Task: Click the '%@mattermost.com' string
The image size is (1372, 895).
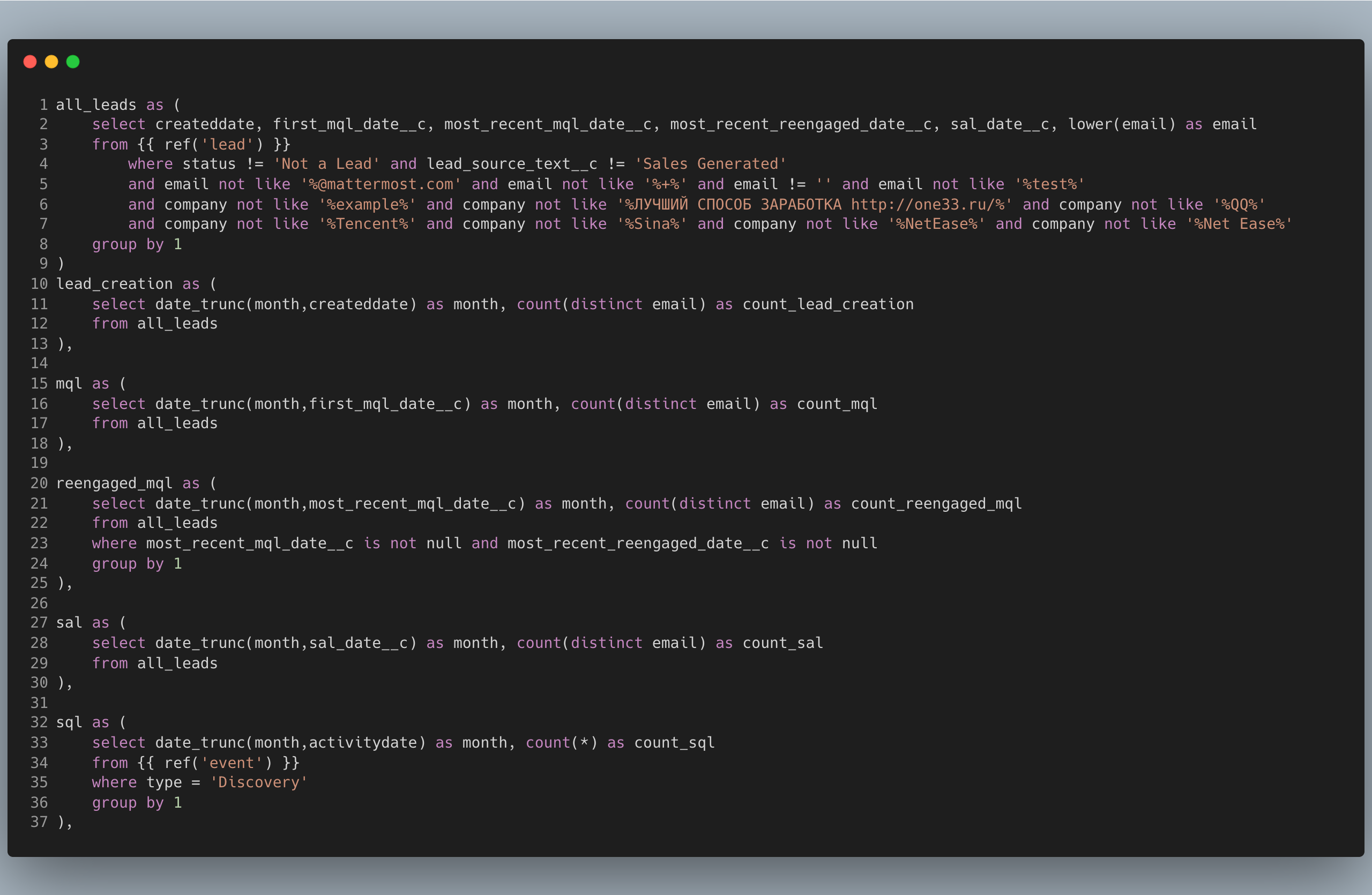Action: pos(381,184)
